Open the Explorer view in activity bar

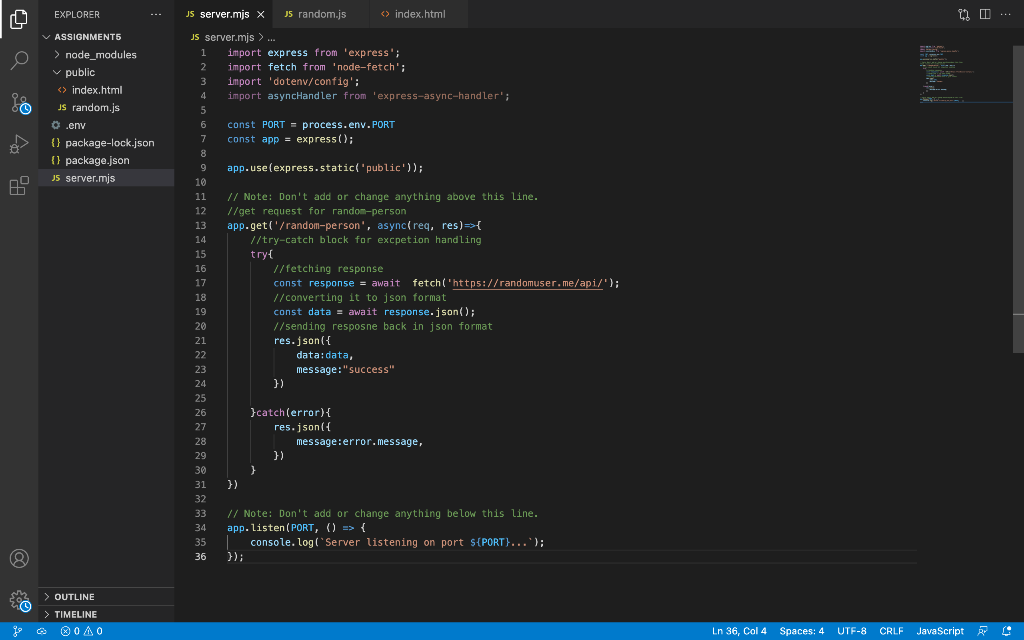click(x=19, y=19)
